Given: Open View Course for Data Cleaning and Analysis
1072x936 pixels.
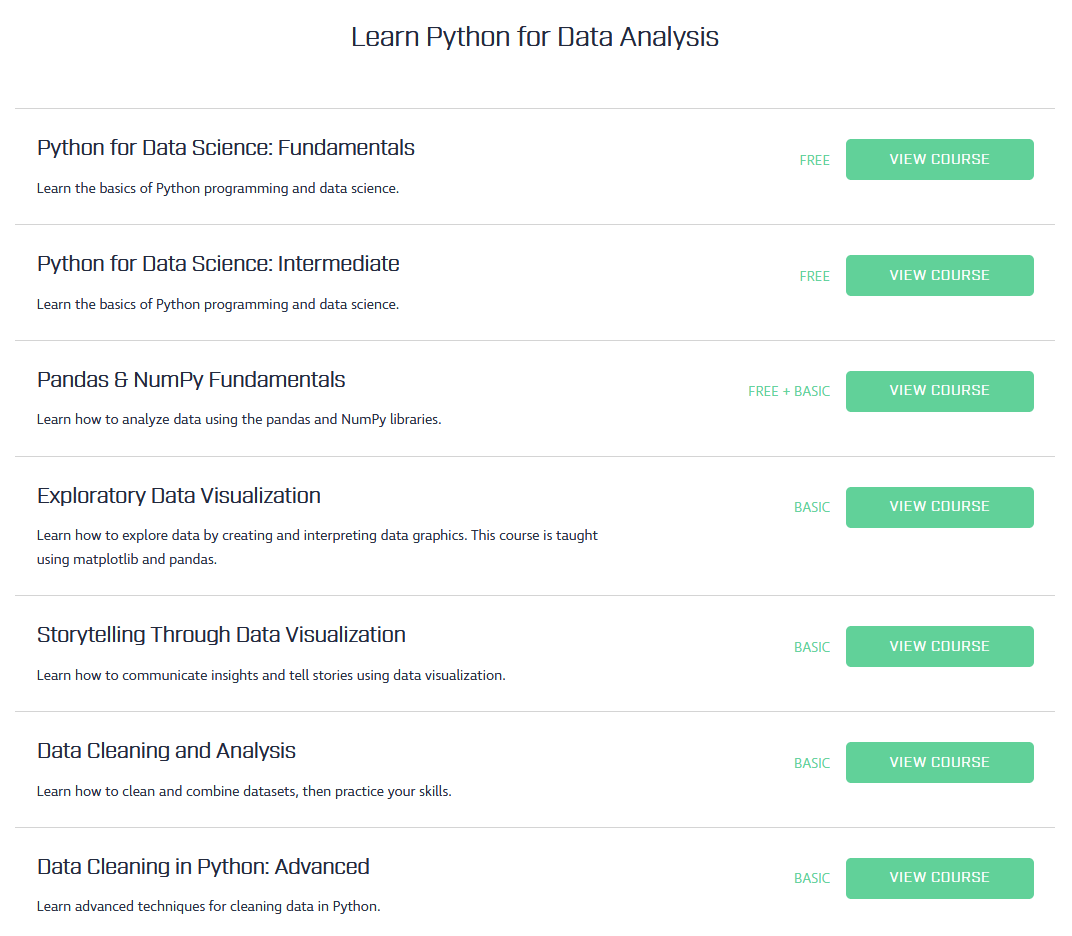Looking at the screenshot, I should pos(939,762).
